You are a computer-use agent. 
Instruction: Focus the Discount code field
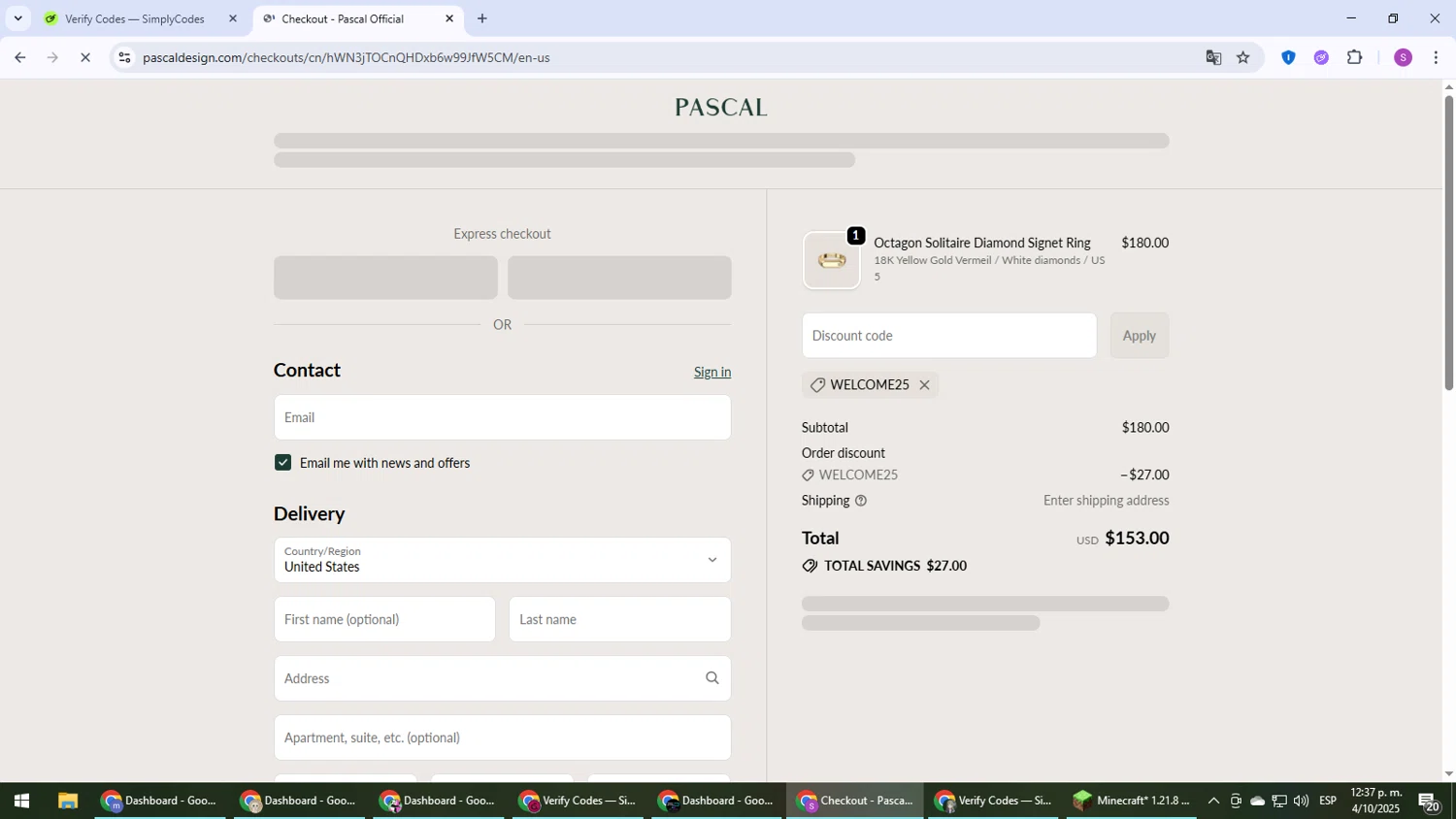tap(949, 336)
